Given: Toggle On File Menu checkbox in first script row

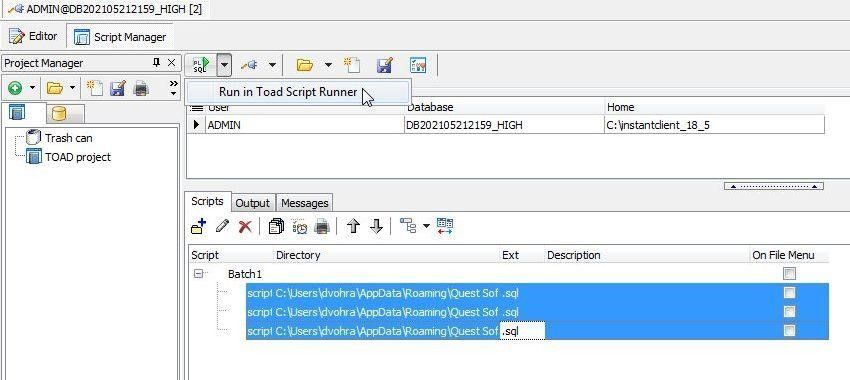Looking at the screenshot, I should tap(789, 293).
